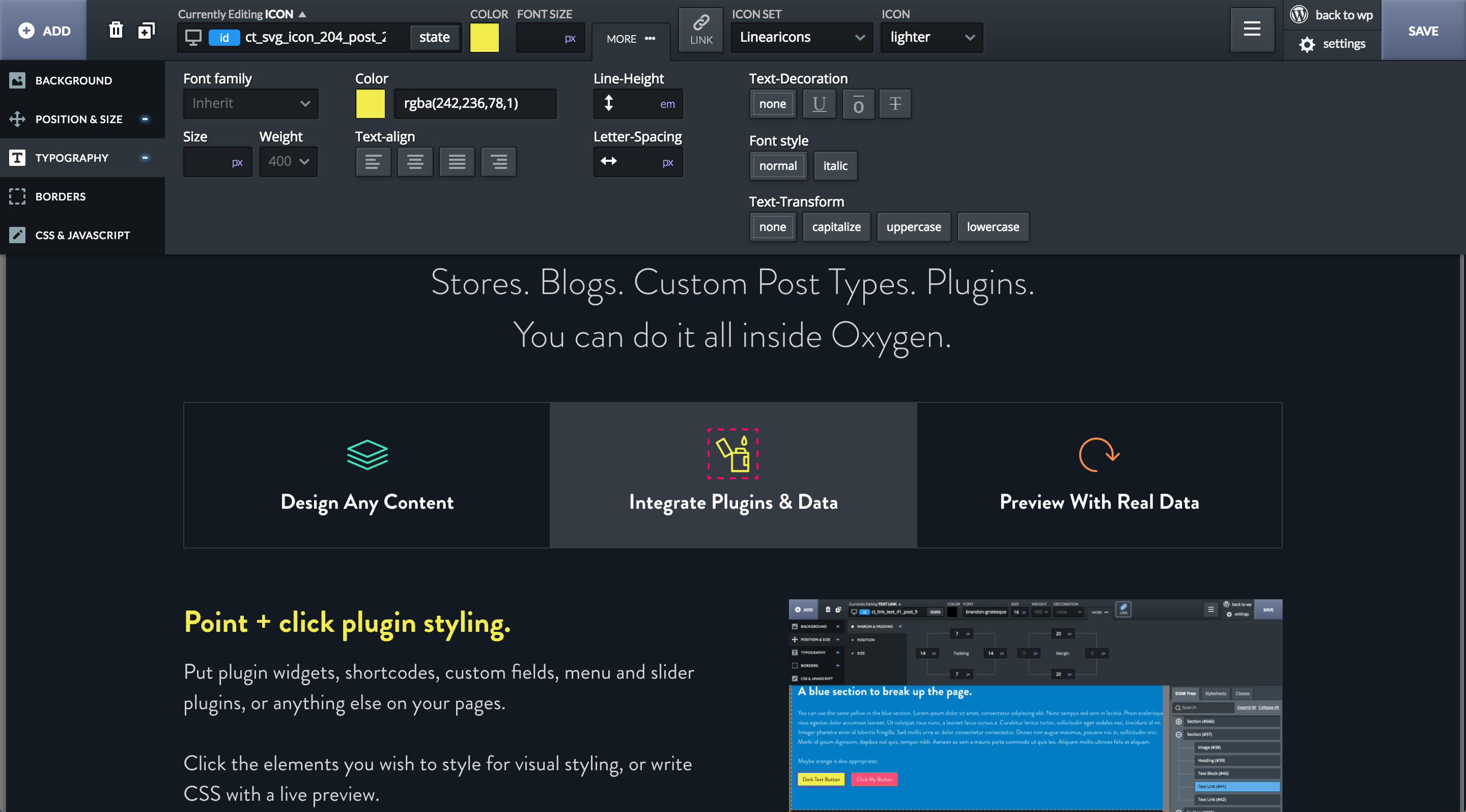Toggle capitalize text-transform

[x=836, y=227]
